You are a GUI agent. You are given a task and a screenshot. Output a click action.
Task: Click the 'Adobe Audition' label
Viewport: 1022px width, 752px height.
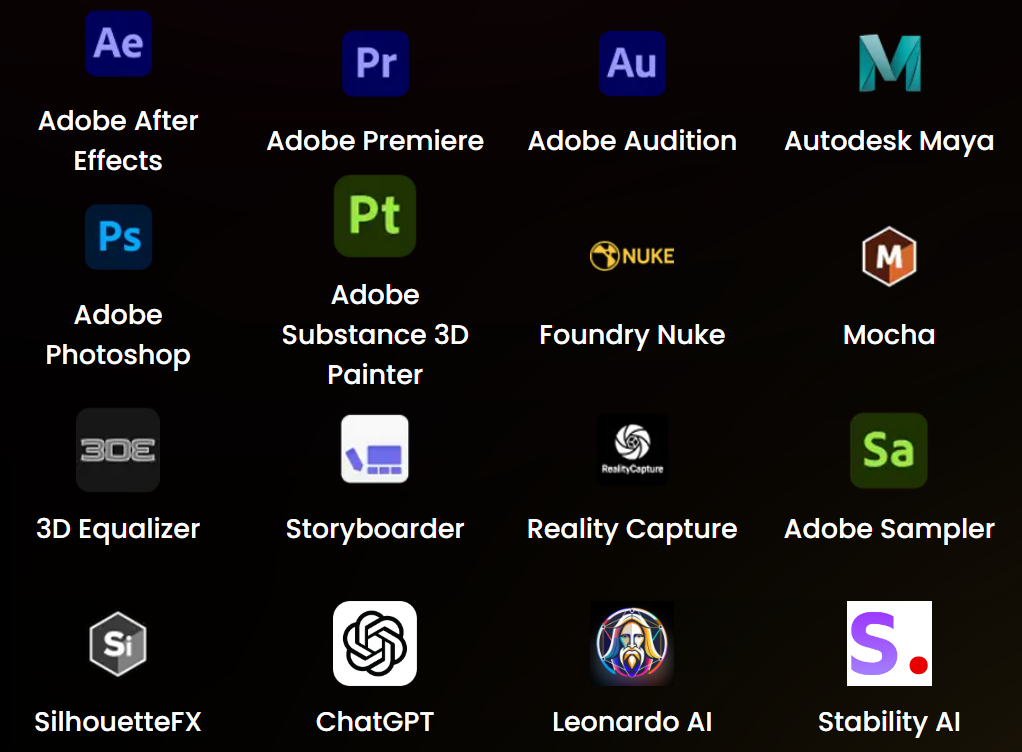tap(632, 141)
